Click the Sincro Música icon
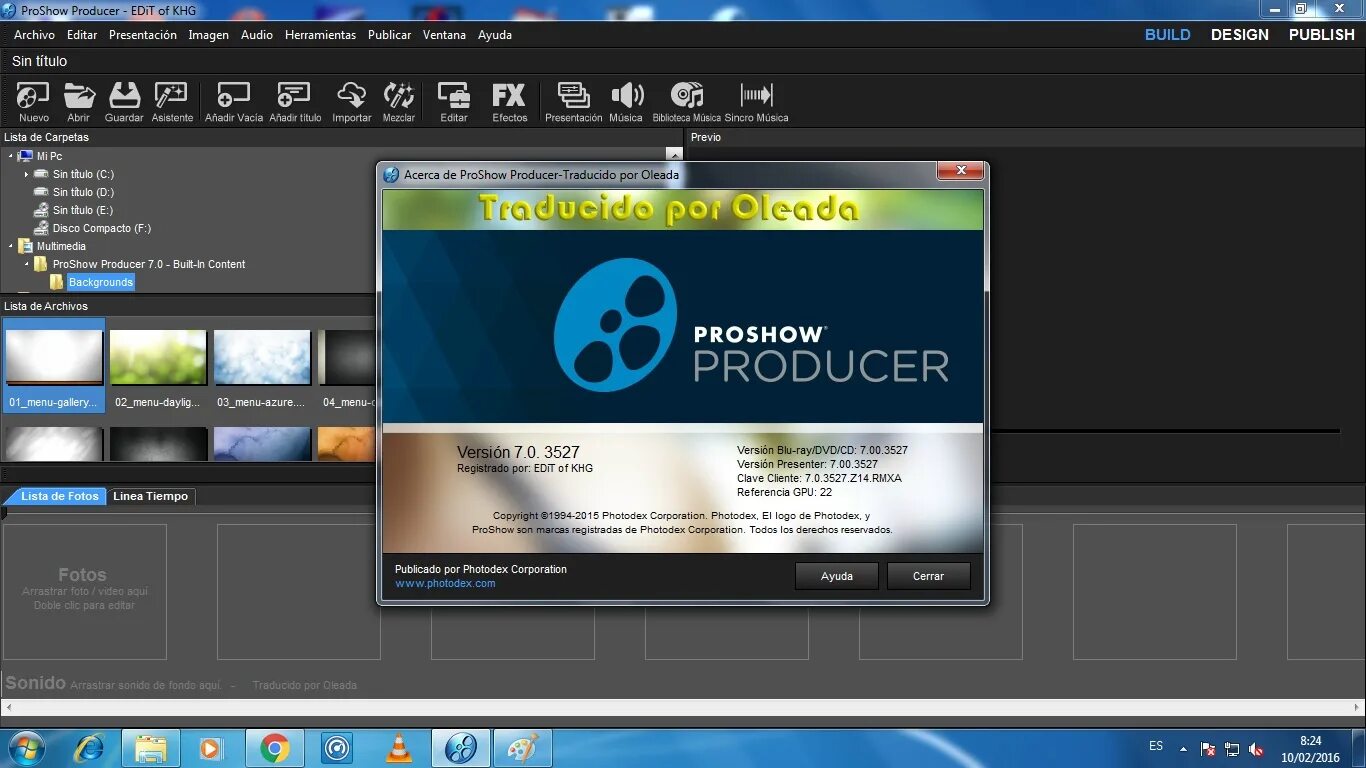Screen dimensions: 1366x768 (757, 101)
